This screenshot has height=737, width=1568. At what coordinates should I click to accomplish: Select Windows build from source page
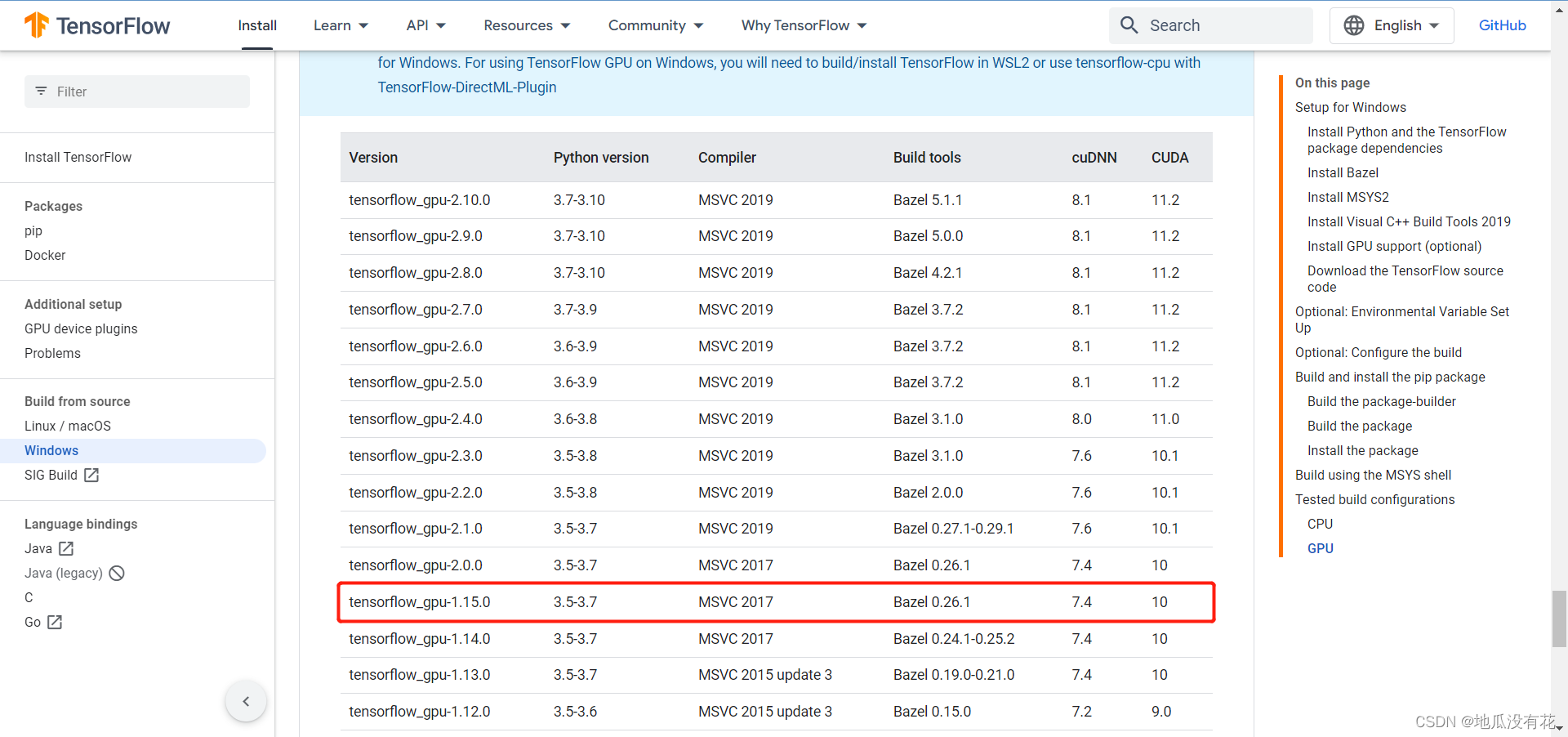133,450
